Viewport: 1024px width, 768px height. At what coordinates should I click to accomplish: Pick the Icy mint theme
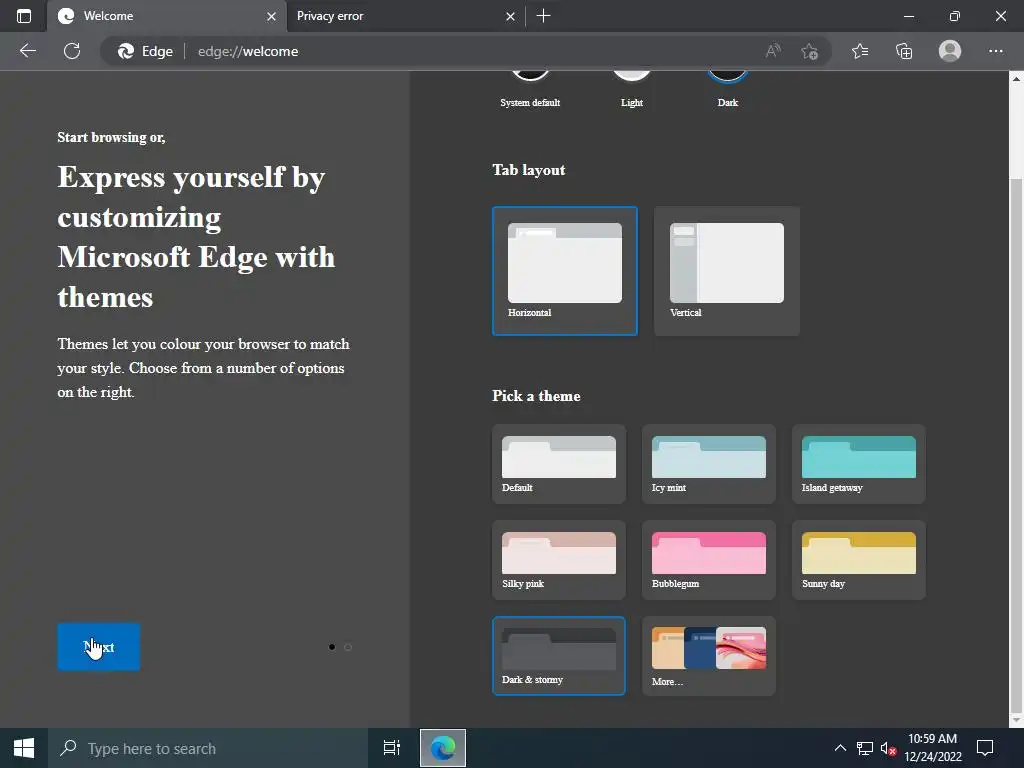tap(709, 464)
